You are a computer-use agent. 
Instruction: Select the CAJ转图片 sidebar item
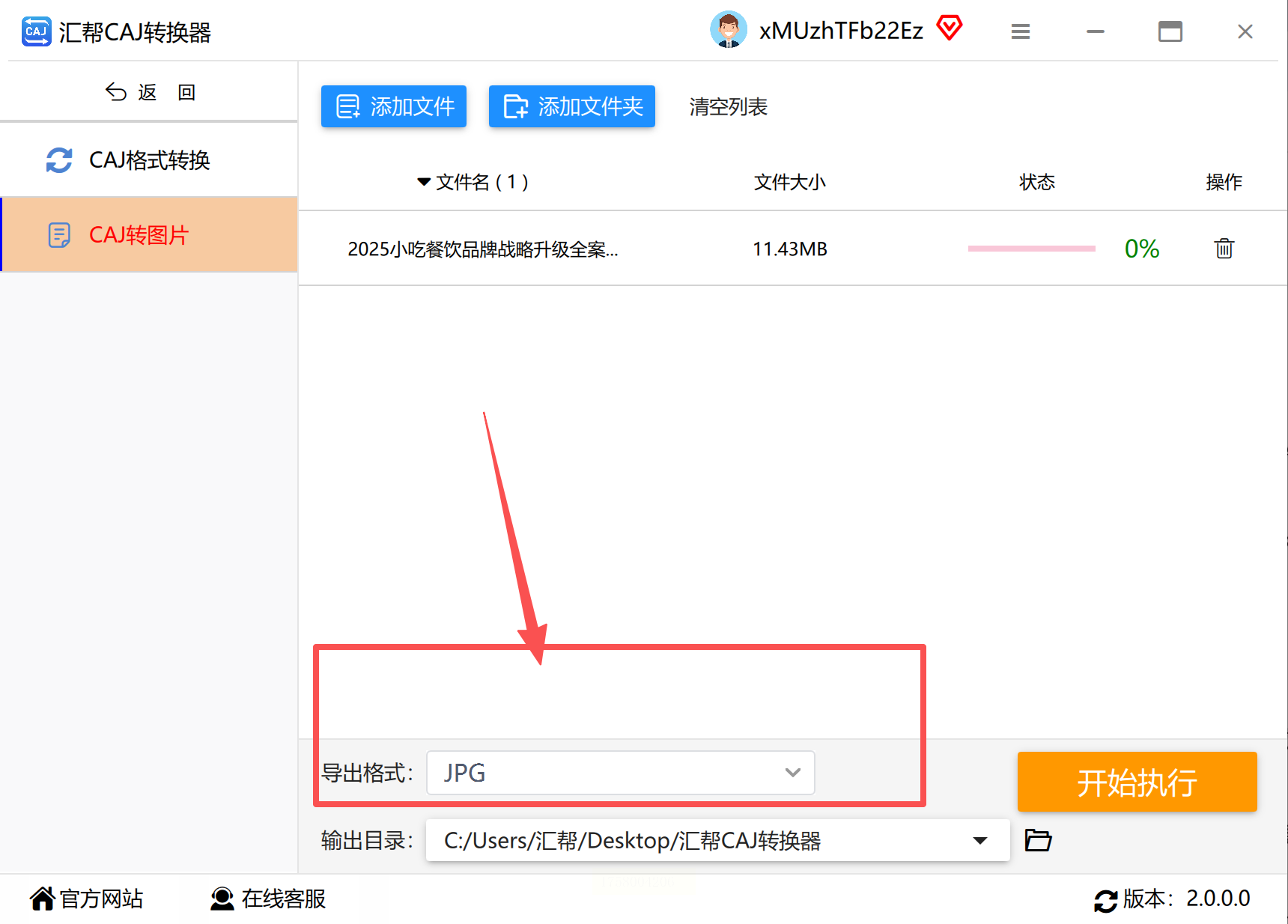tap(149, 234)
